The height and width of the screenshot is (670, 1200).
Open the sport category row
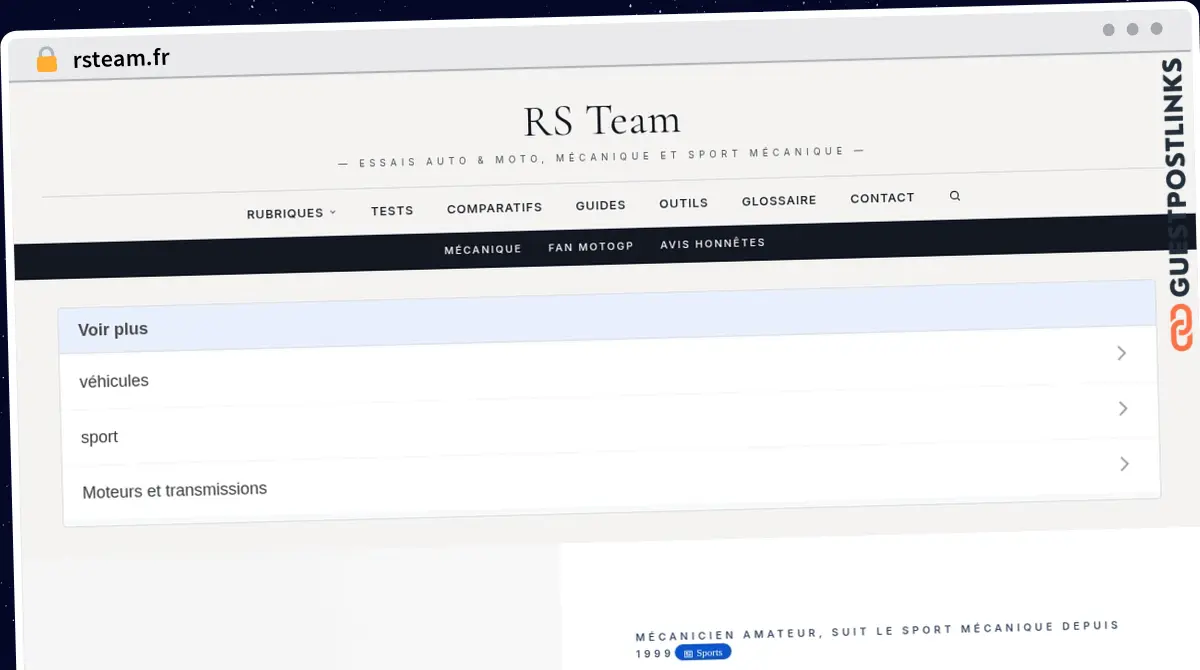click(x=610, y=423)
